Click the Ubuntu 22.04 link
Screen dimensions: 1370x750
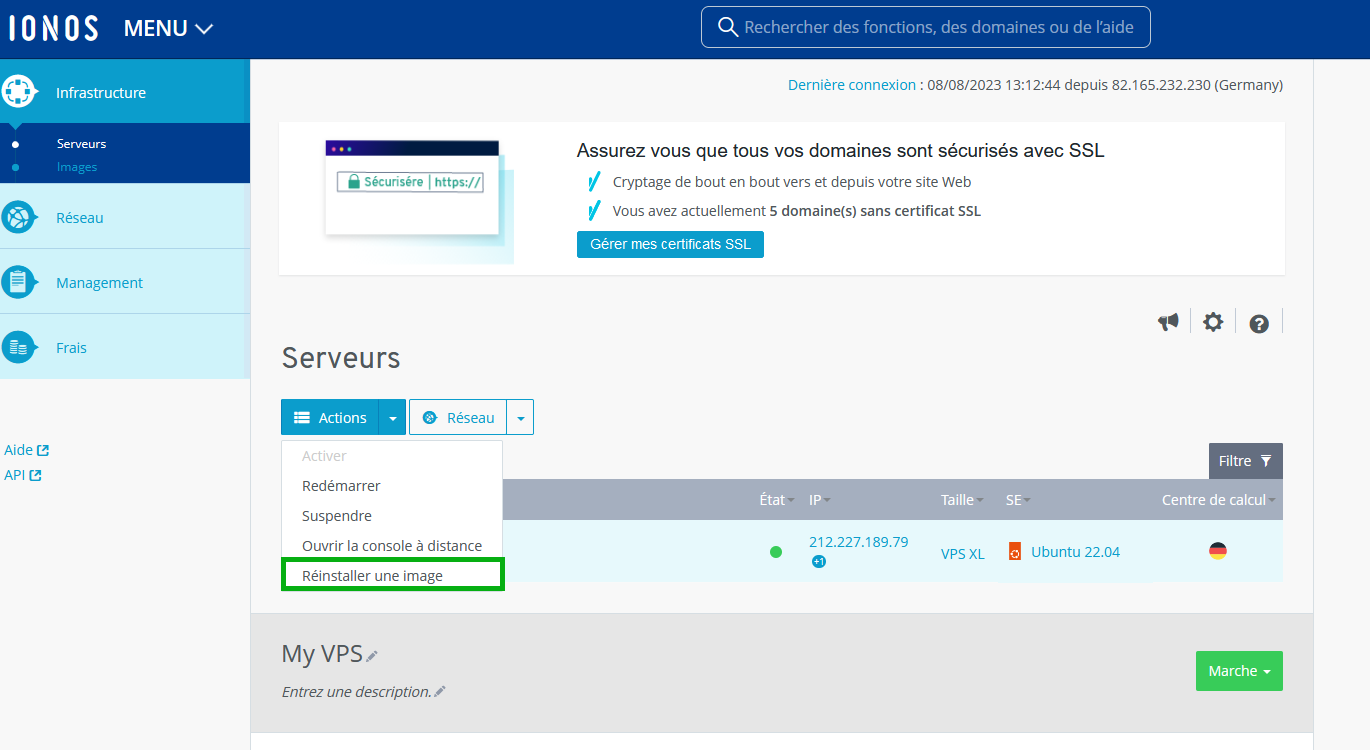[x=1075, y=552]
